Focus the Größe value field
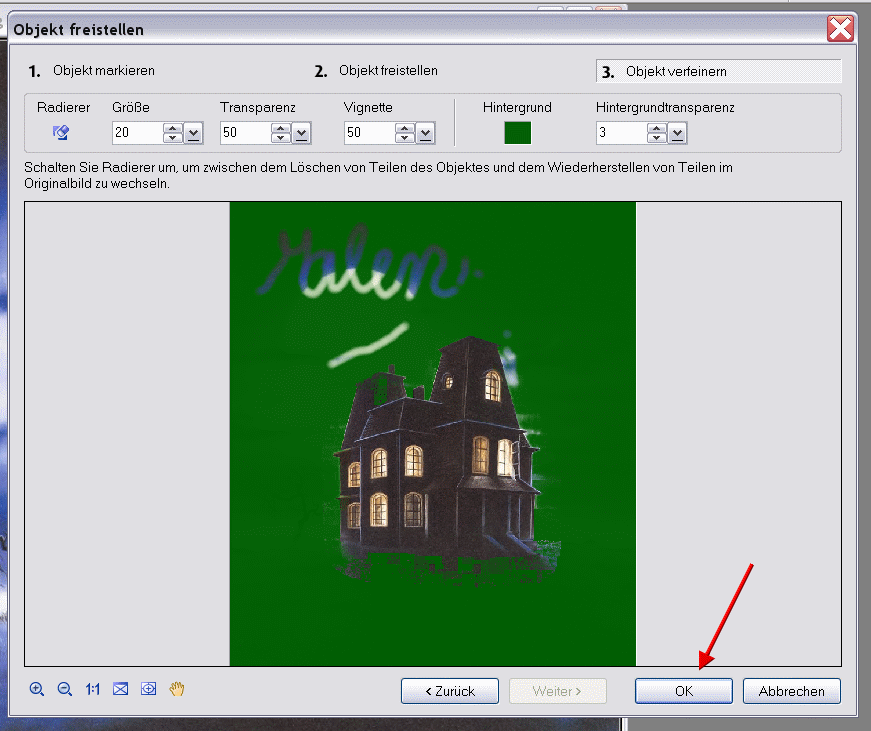This screenshot has height=731, width=871. [138, 133]
